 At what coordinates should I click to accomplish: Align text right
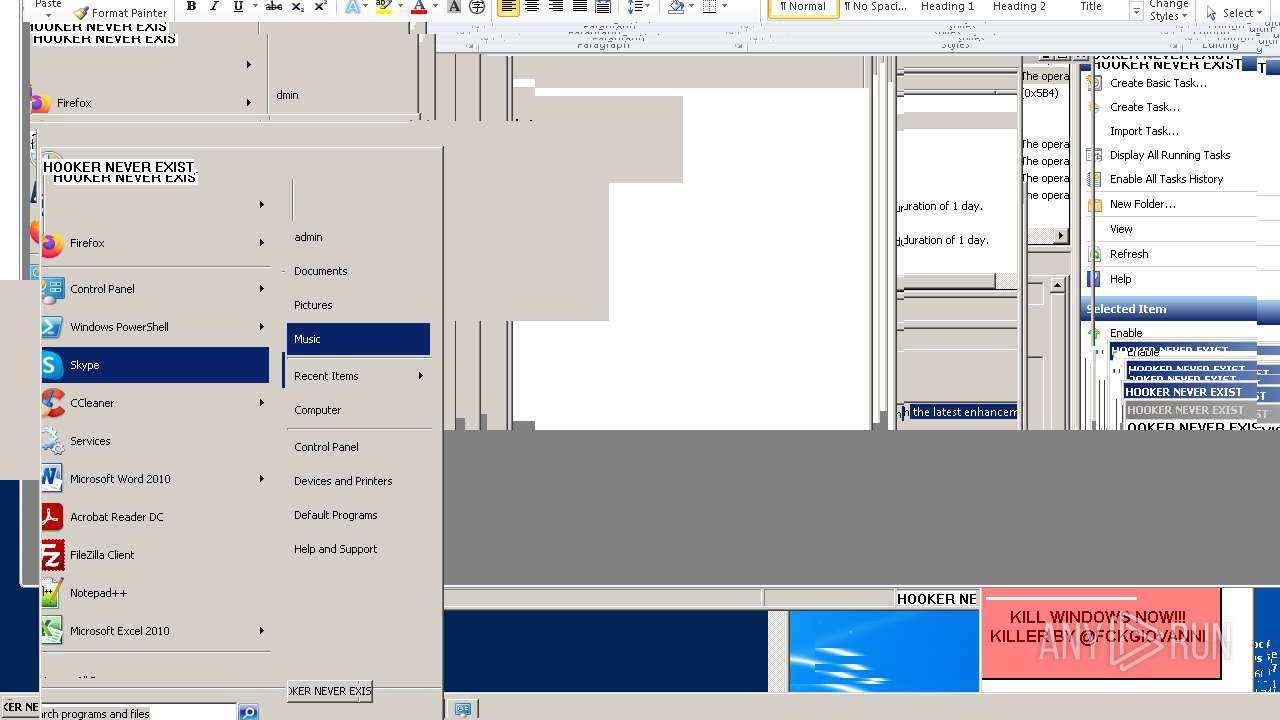tap(556, 6)
